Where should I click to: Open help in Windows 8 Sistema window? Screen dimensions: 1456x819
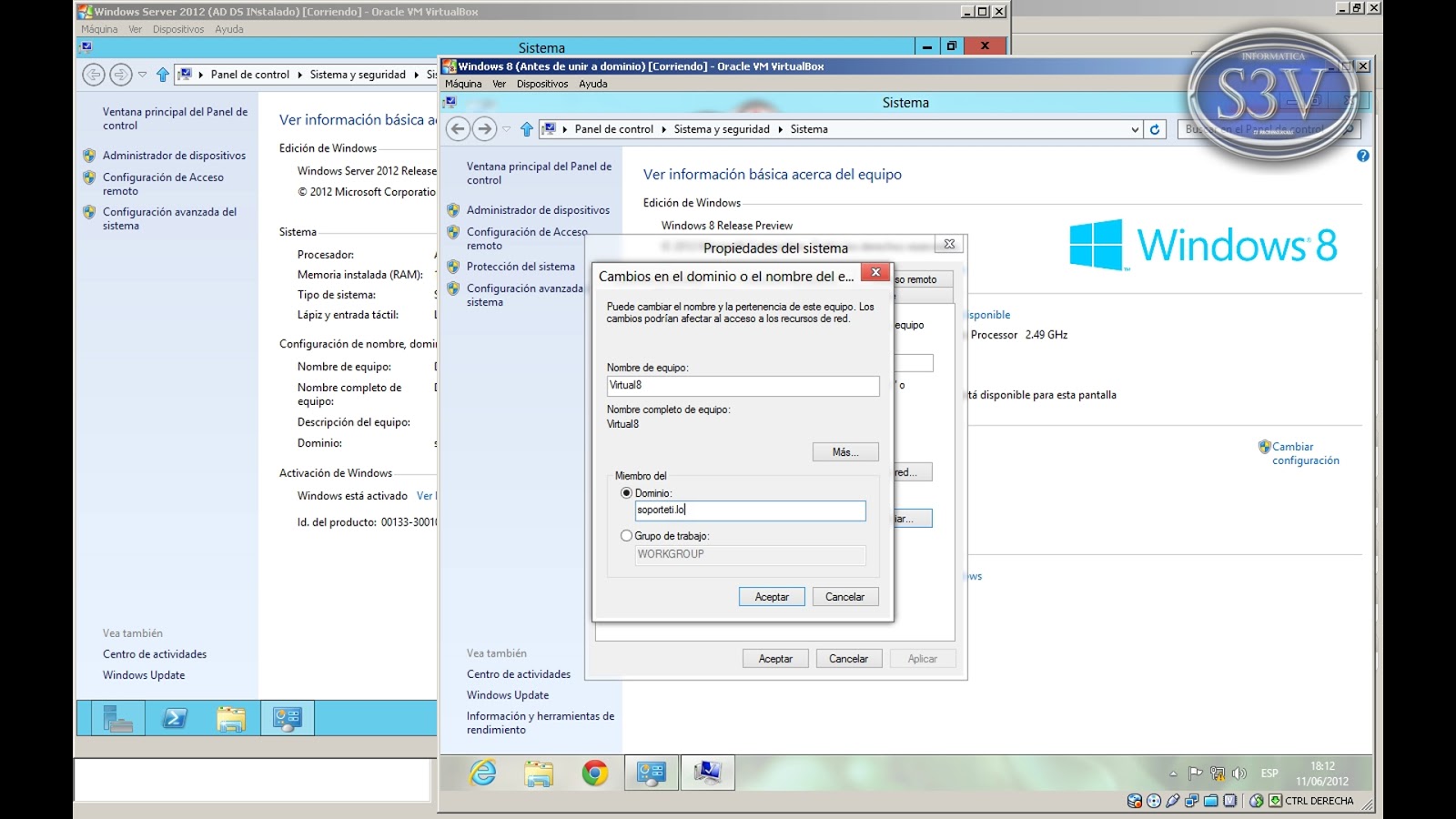pyautogui.click(x=1362, y=156)
